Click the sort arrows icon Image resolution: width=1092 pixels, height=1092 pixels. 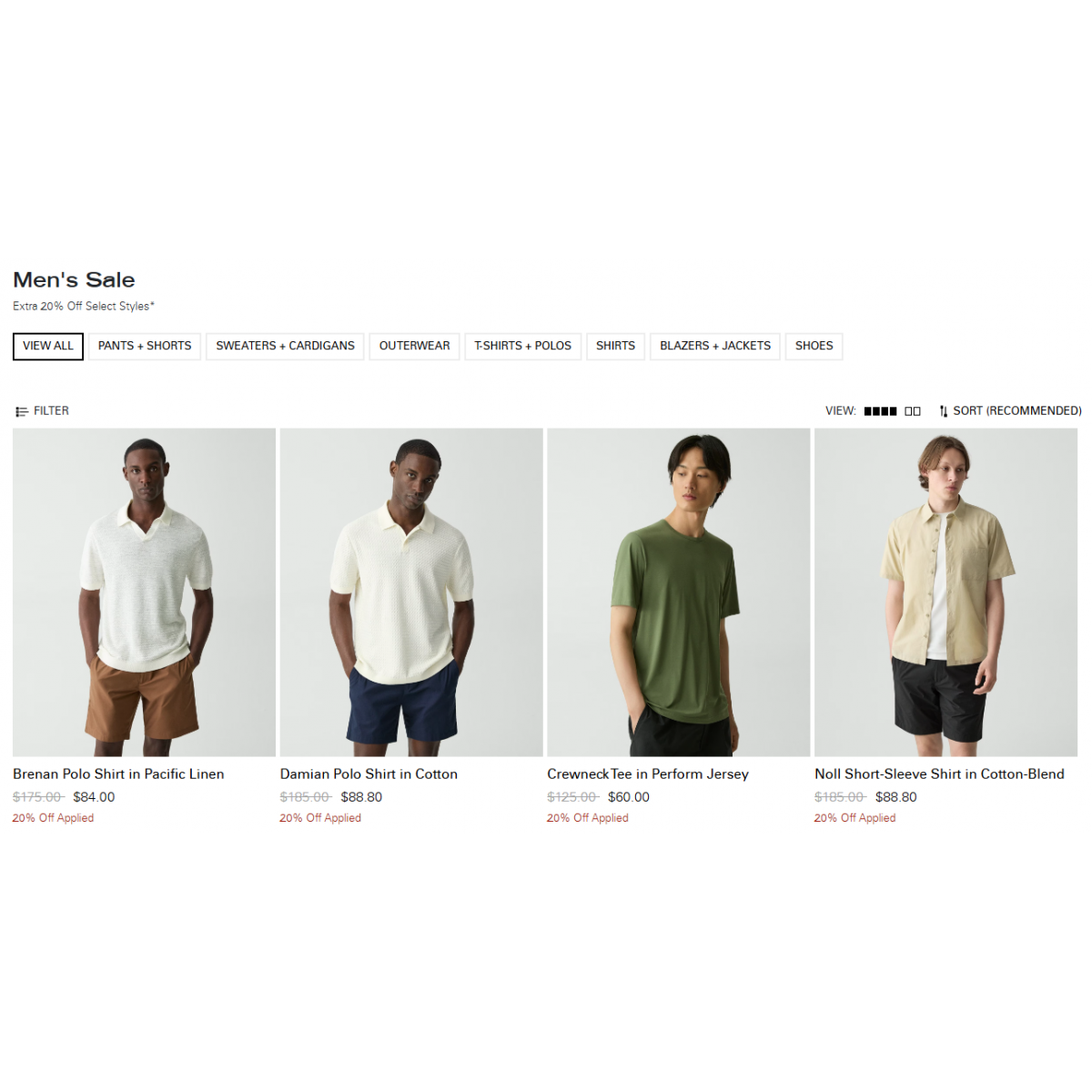(944, 411)
